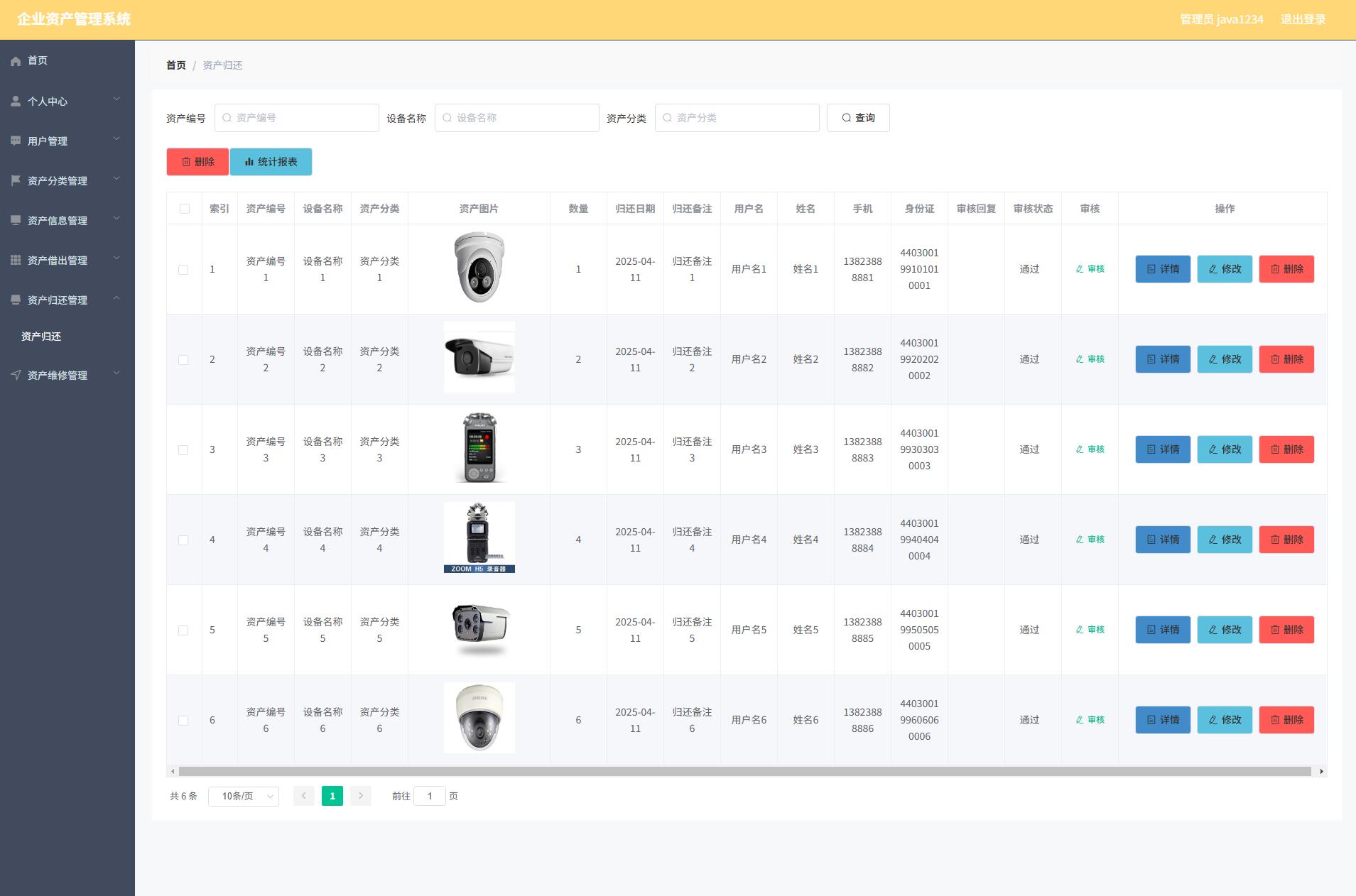Image resolution: width=1356 pixels, height=896 pixels.
Task: Check the checkbox for row 3
Action: (x=183, y=450)
